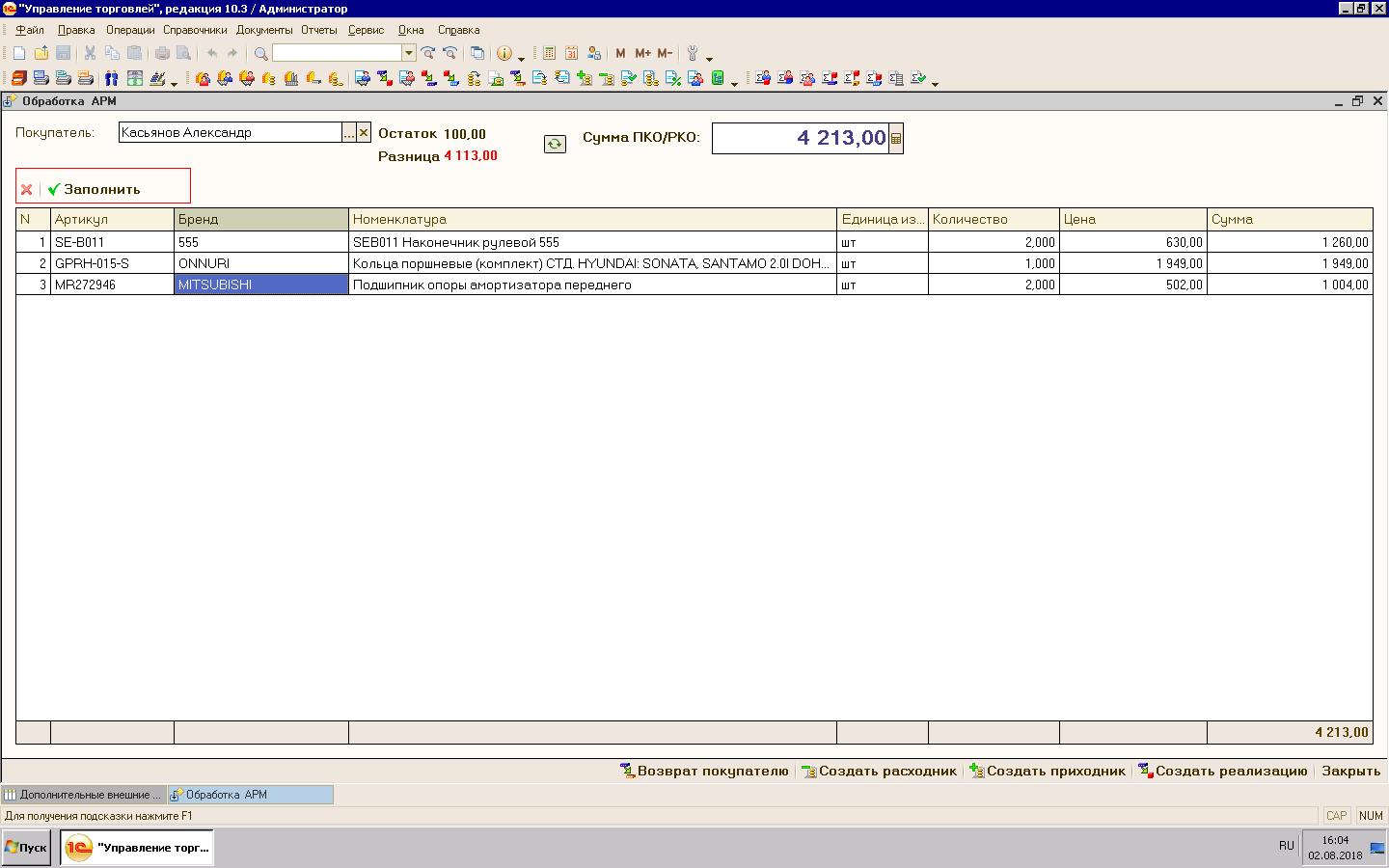Click the magnifier search icon in toolbar
This screenshot has width=1389, height=868.
(x=260, y=54)
